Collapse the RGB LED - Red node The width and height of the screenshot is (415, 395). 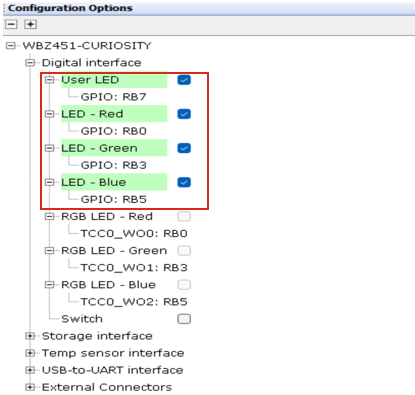tap(49, 216)
